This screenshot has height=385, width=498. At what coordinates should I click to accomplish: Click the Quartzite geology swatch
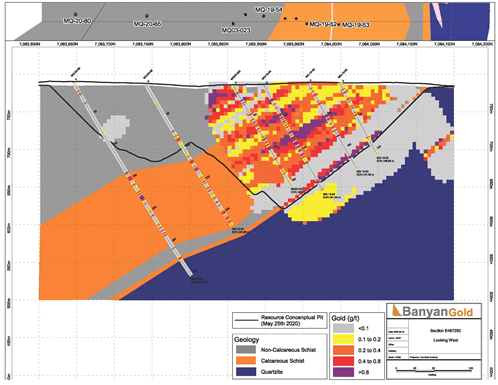point(246,372)
